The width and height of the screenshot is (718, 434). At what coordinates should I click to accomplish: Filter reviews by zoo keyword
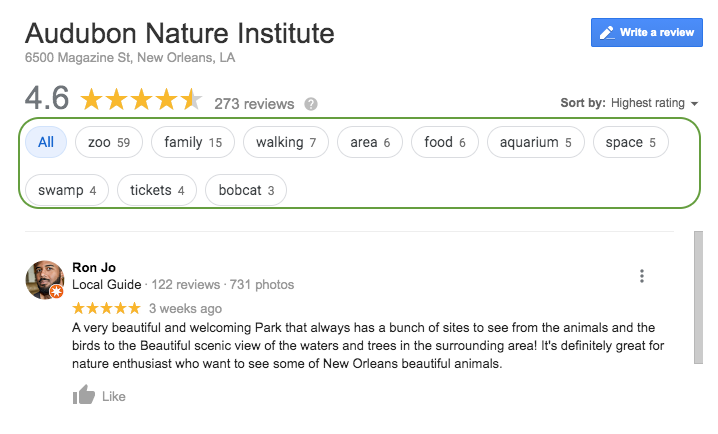[x=109, y=142]
